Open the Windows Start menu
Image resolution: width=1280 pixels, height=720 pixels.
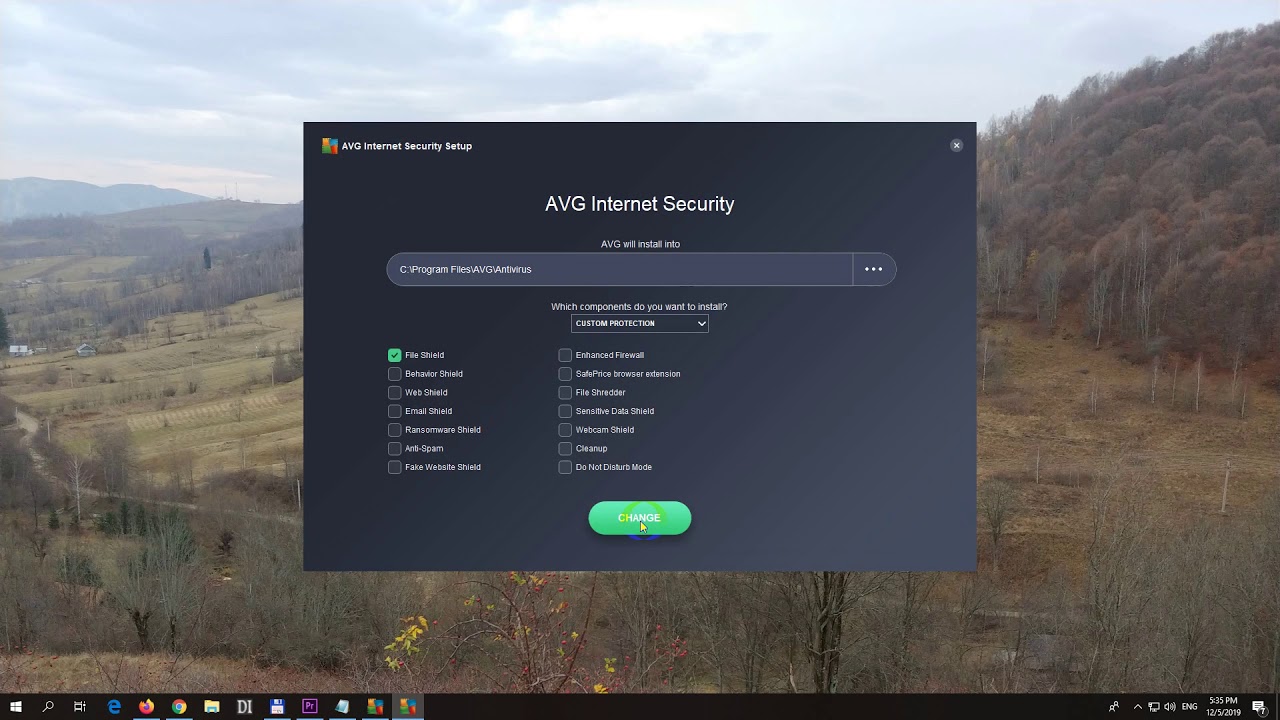pos(16,706)
